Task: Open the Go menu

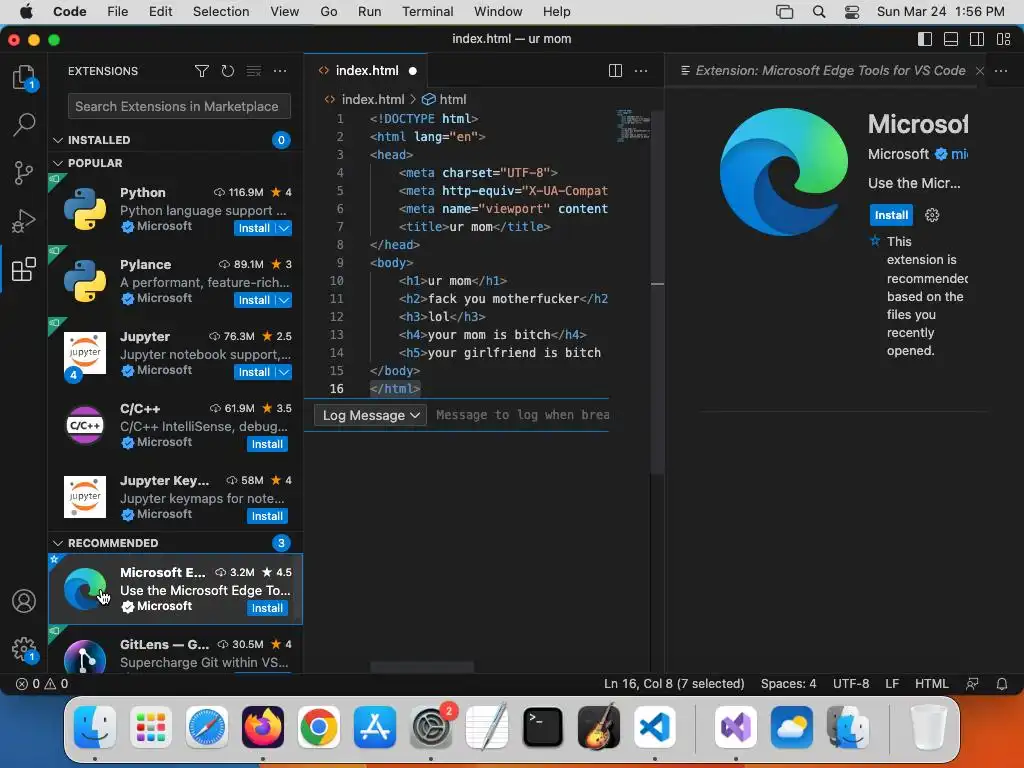Action: 328,12
